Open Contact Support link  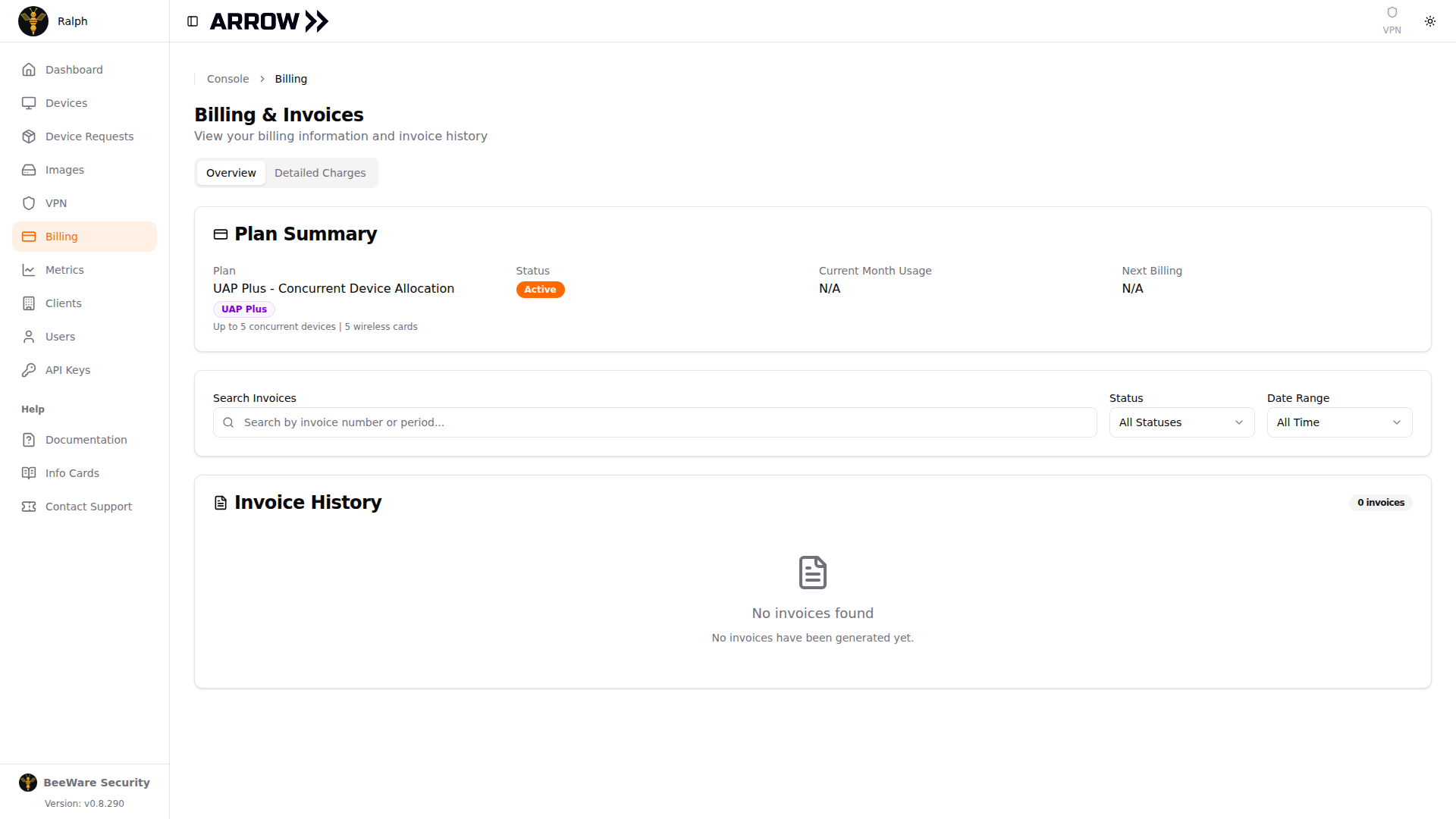pos(84,507)
